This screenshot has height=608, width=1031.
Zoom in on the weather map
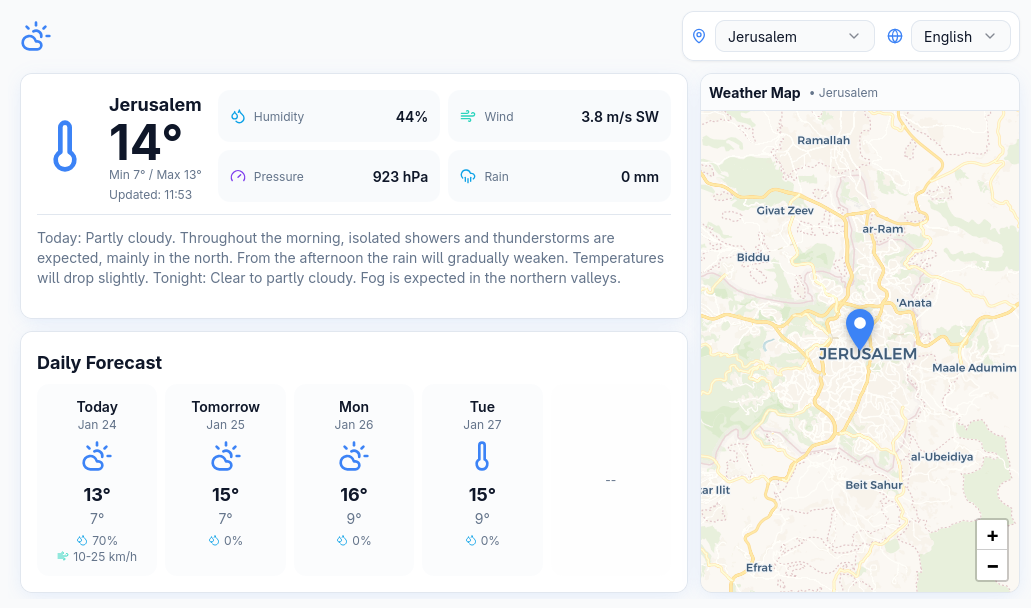992,536
